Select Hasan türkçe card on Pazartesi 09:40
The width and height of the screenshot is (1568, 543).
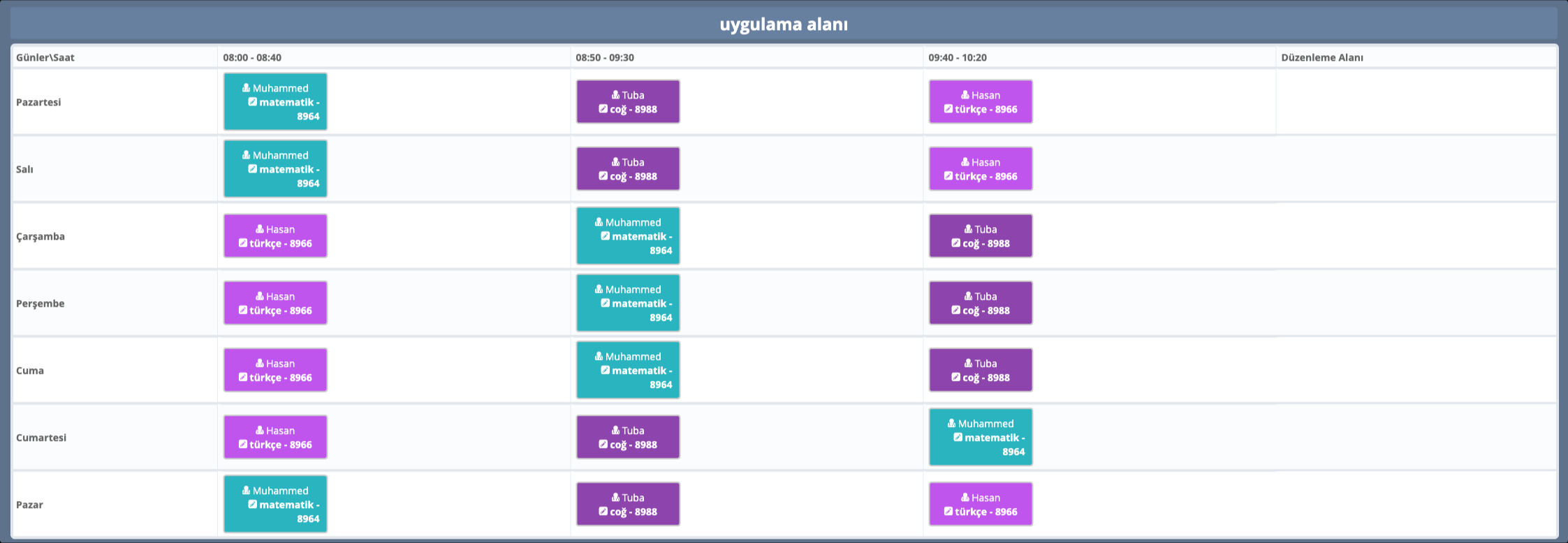[x=980, y=102]
